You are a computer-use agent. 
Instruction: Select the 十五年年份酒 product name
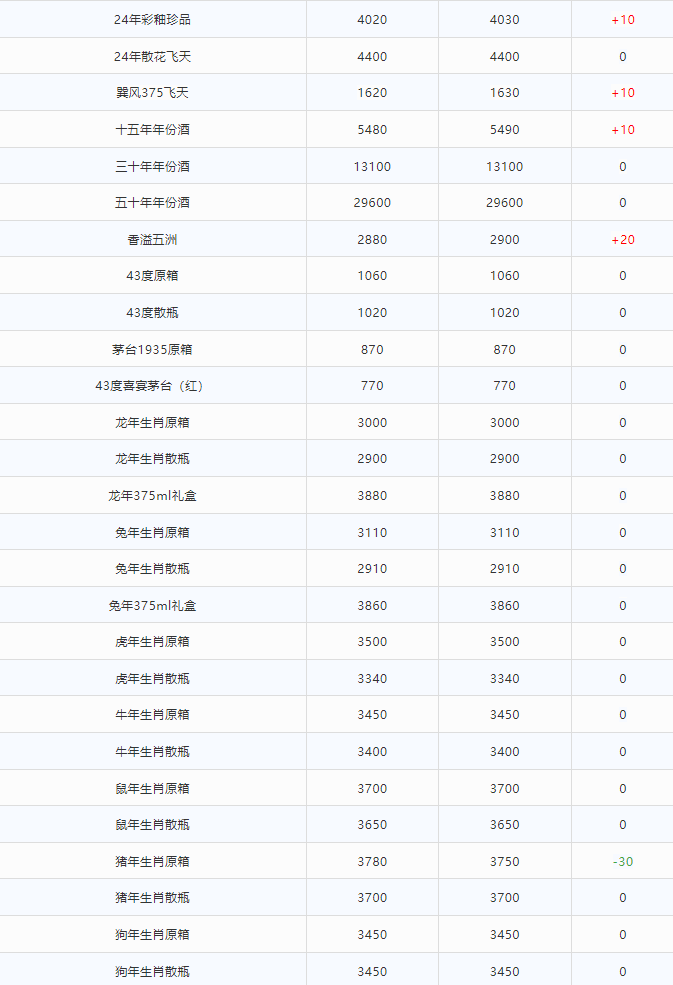152,130
